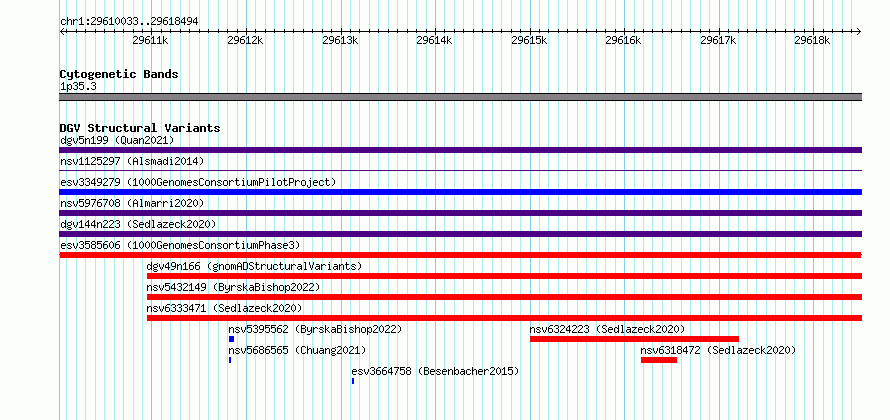Click the nsv6333471 (Sedlazeck2020) label

224,308
